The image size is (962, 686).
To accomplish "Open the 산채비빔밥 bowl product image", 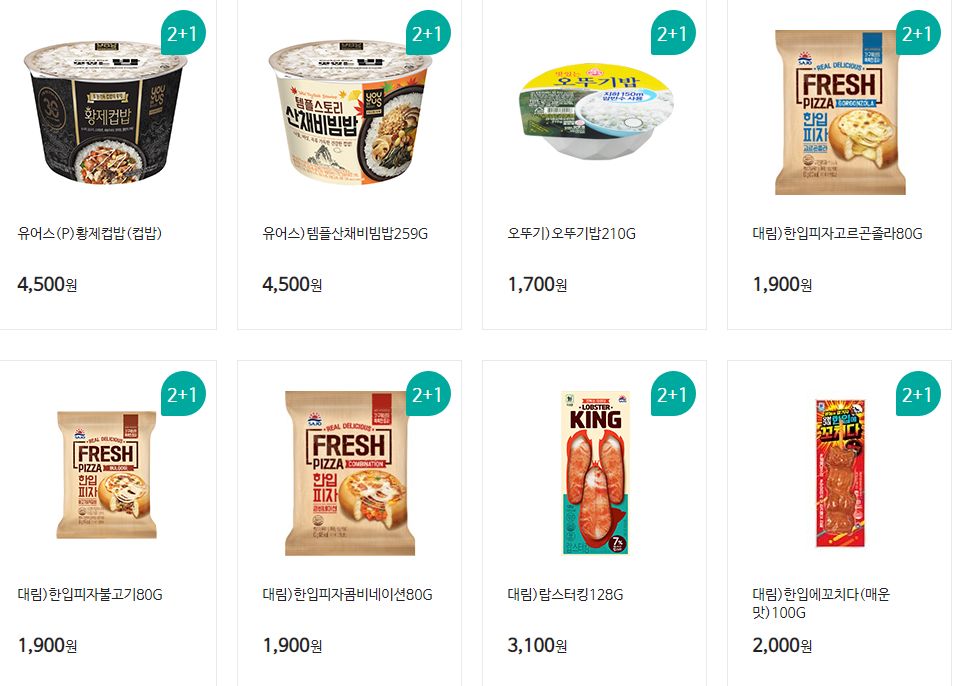I will [x=350, y=112].
